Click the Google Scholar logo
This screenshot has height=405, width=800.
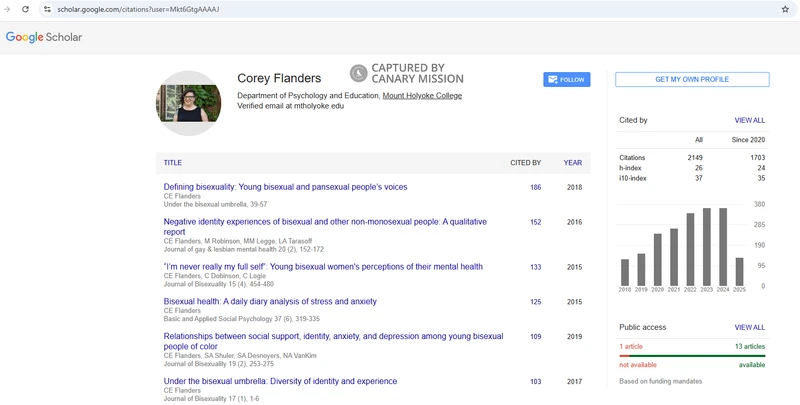(x=44, y=37)
